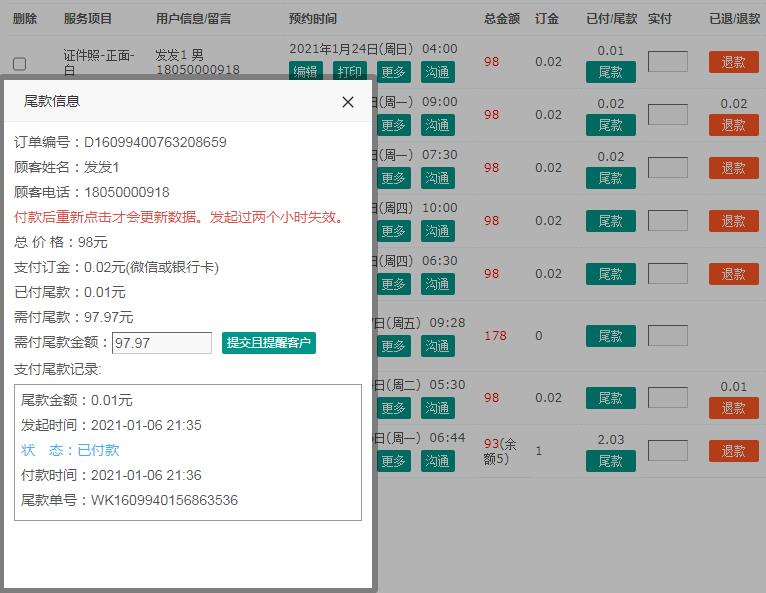This screenshot has height=593, width=766.
Task: Click 编辑 for the 04:00 order
Action: 305,71
